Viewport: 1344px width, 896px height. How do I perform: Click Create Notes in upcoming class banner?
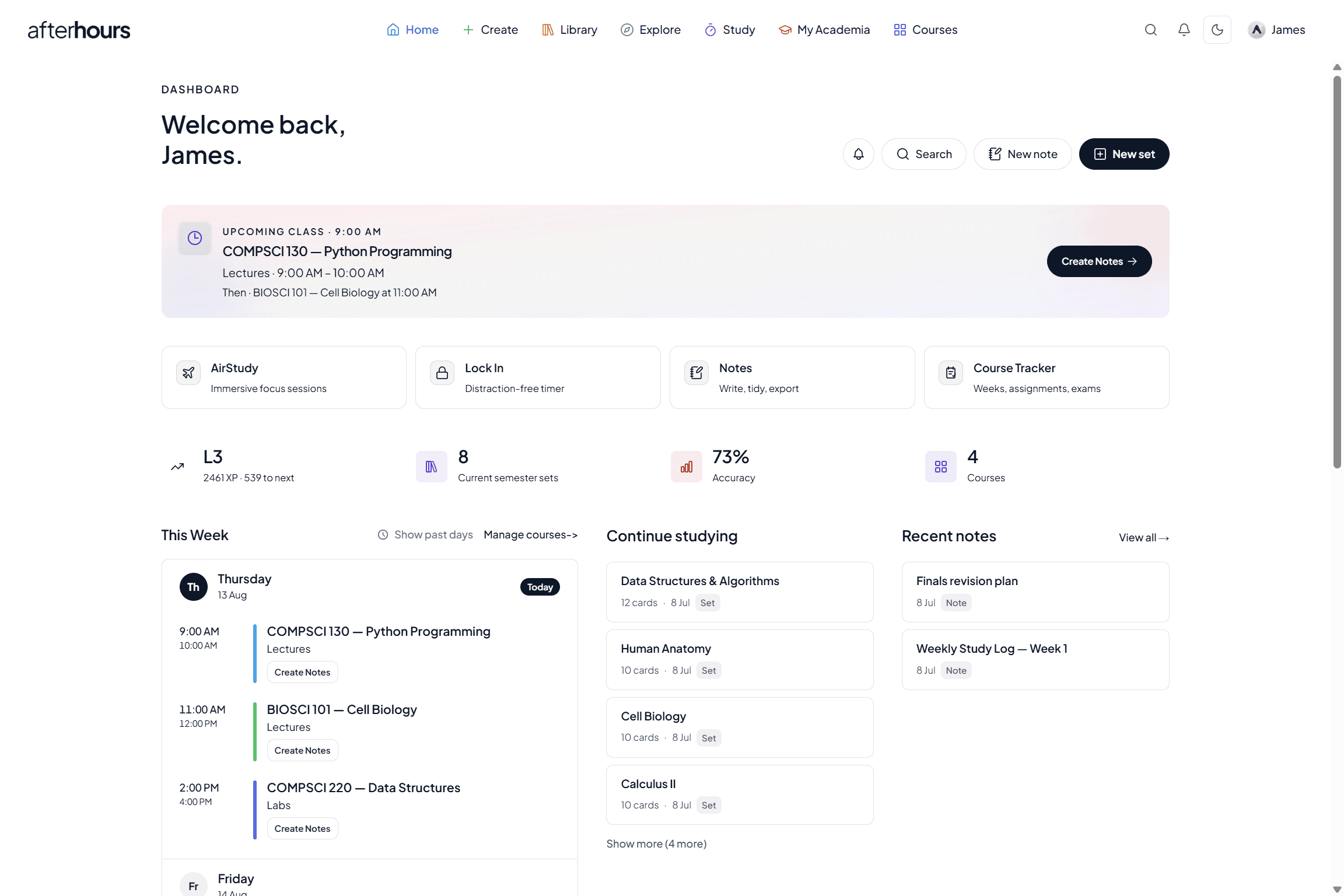click(1099, 261)
